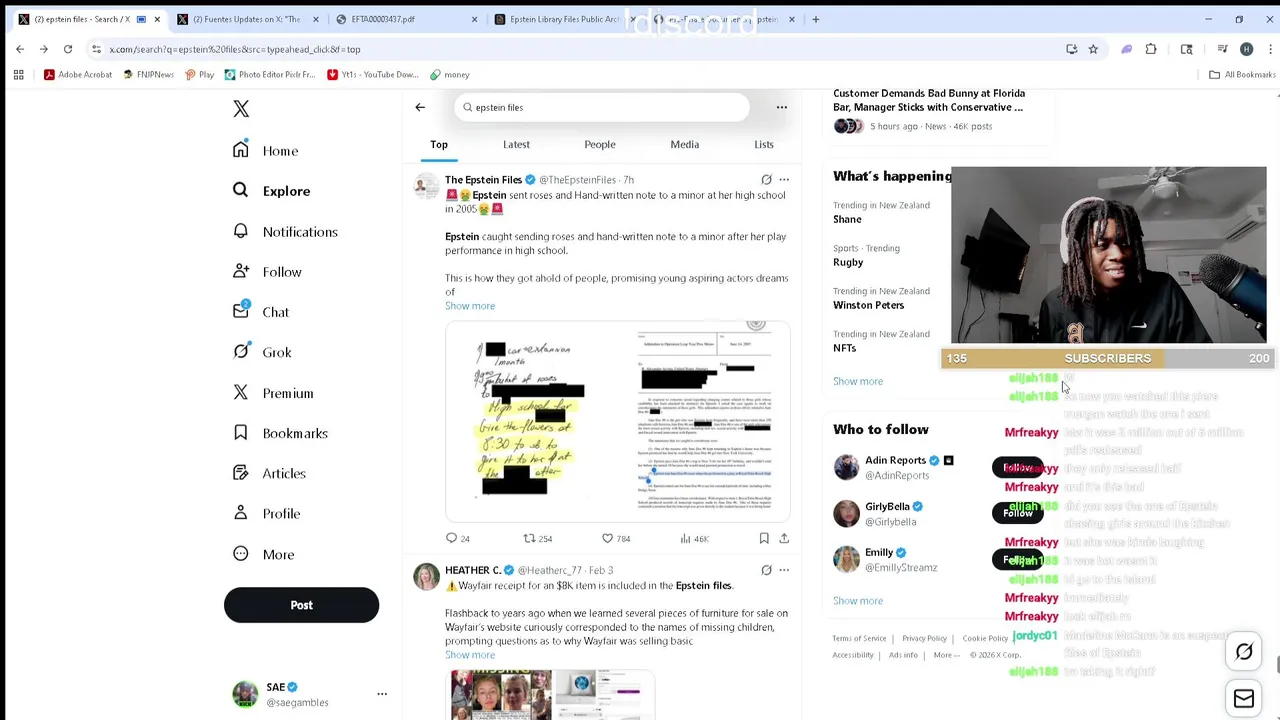Share the Epstein Files post
Viewport: 1280px width, 720px height.
[x=784, y=539]
